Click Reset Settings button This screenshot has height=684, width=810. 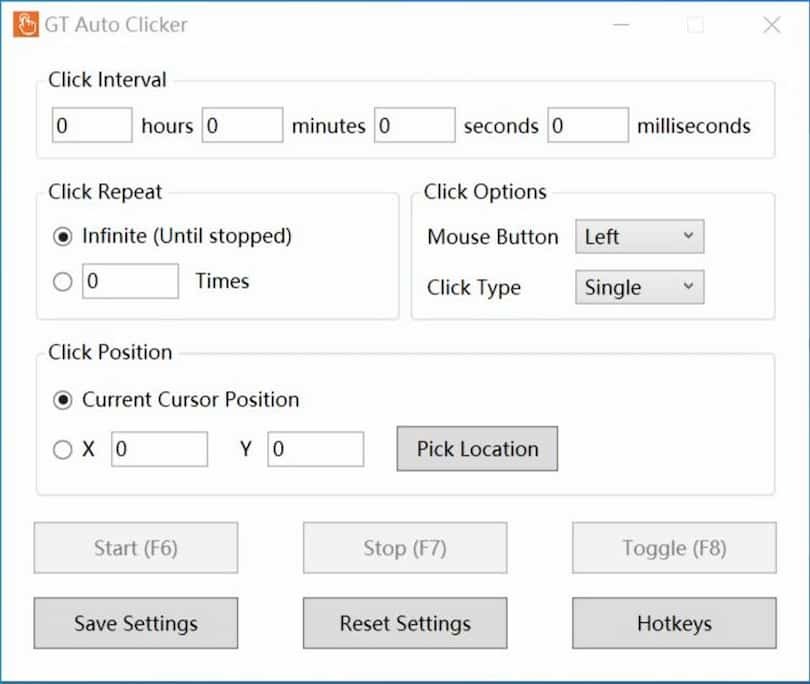point(405,623)
